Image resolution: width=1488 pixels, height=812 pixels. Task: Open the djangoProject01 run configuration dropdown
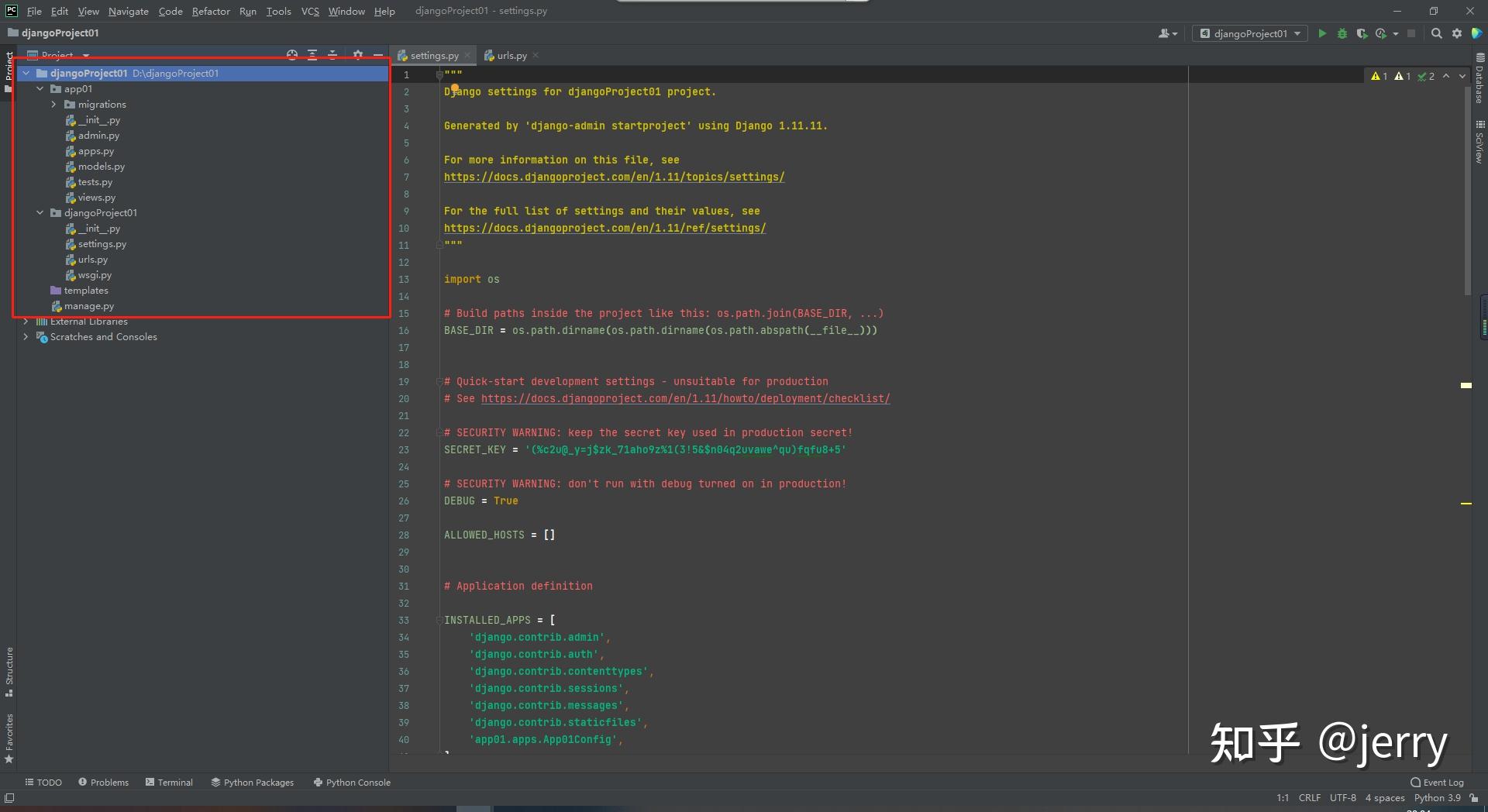pos(1249,33)
